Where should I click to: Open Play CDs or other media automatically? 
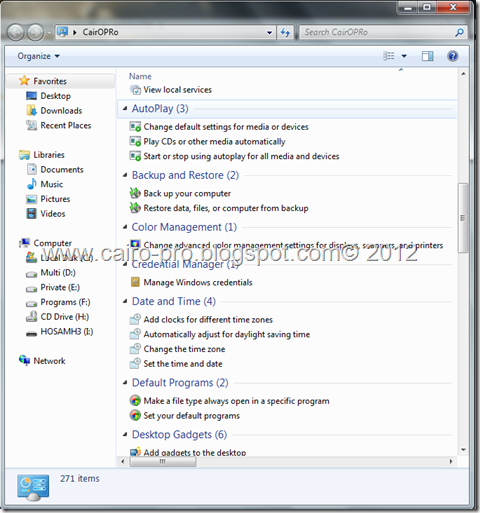[x=214, y=142]
